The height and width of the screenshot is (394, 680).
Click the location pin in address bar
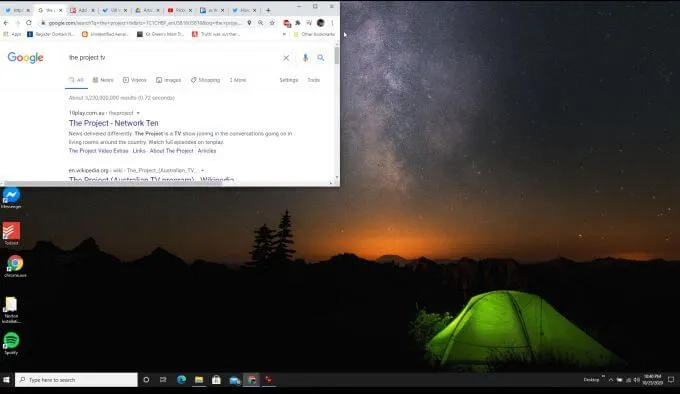249,23
